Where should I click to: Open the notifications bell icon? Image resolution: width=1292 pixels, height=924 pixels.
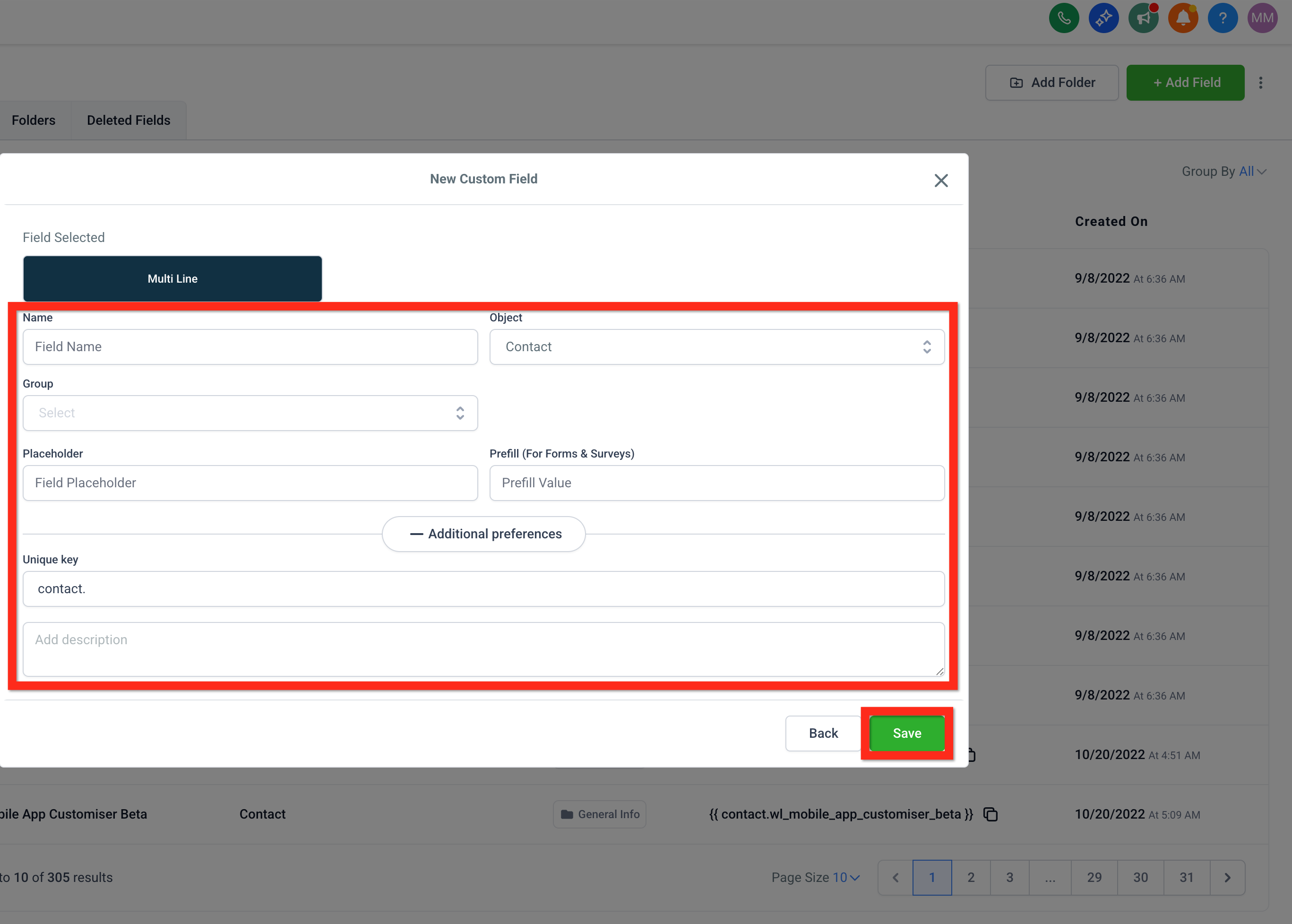1183,18
